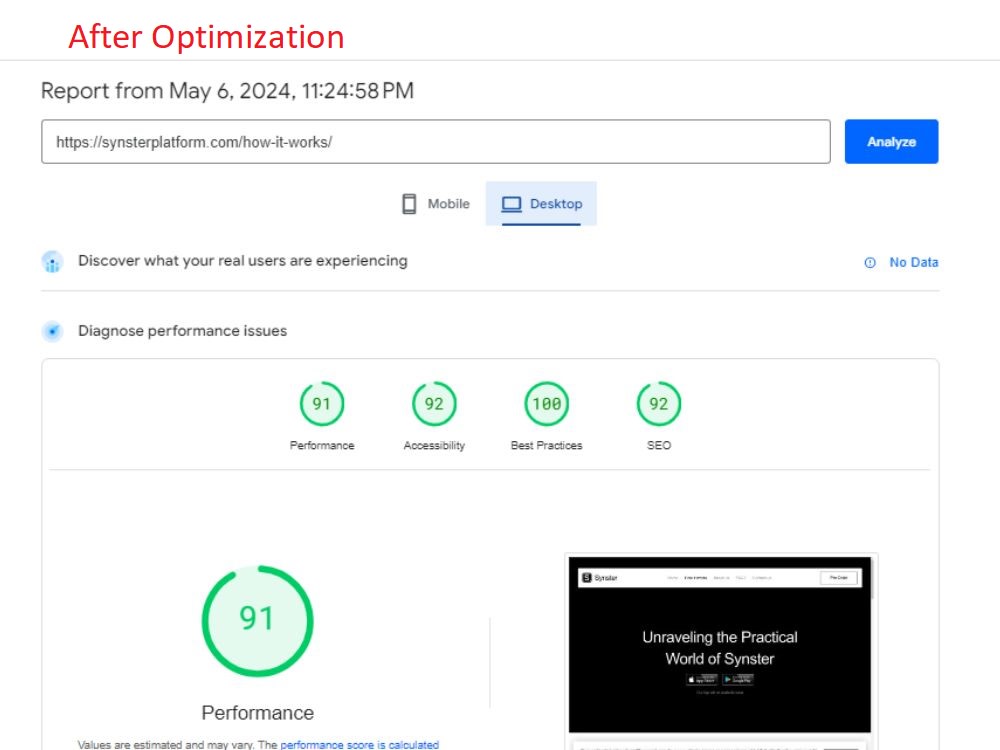Click the small Performance label under gauge
The width and height of the screenshot is (1000, 750).
(x=322, y=445)
